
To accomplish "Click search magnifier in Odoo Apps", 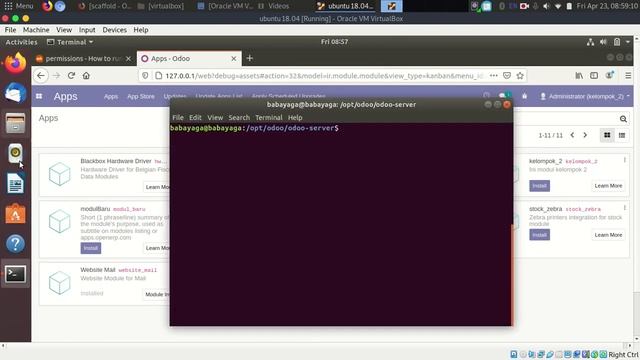I will [623, 119].
